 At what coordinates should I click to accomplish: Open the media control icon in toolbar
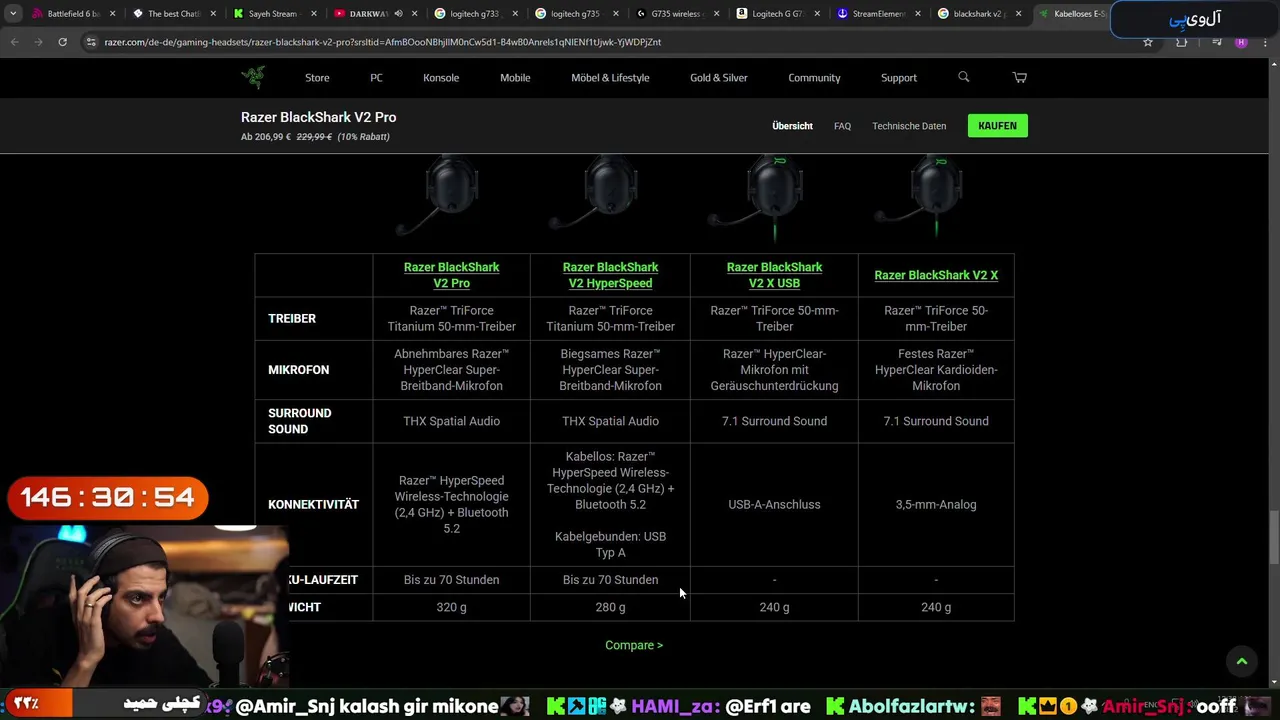[x=1216, y=42]
